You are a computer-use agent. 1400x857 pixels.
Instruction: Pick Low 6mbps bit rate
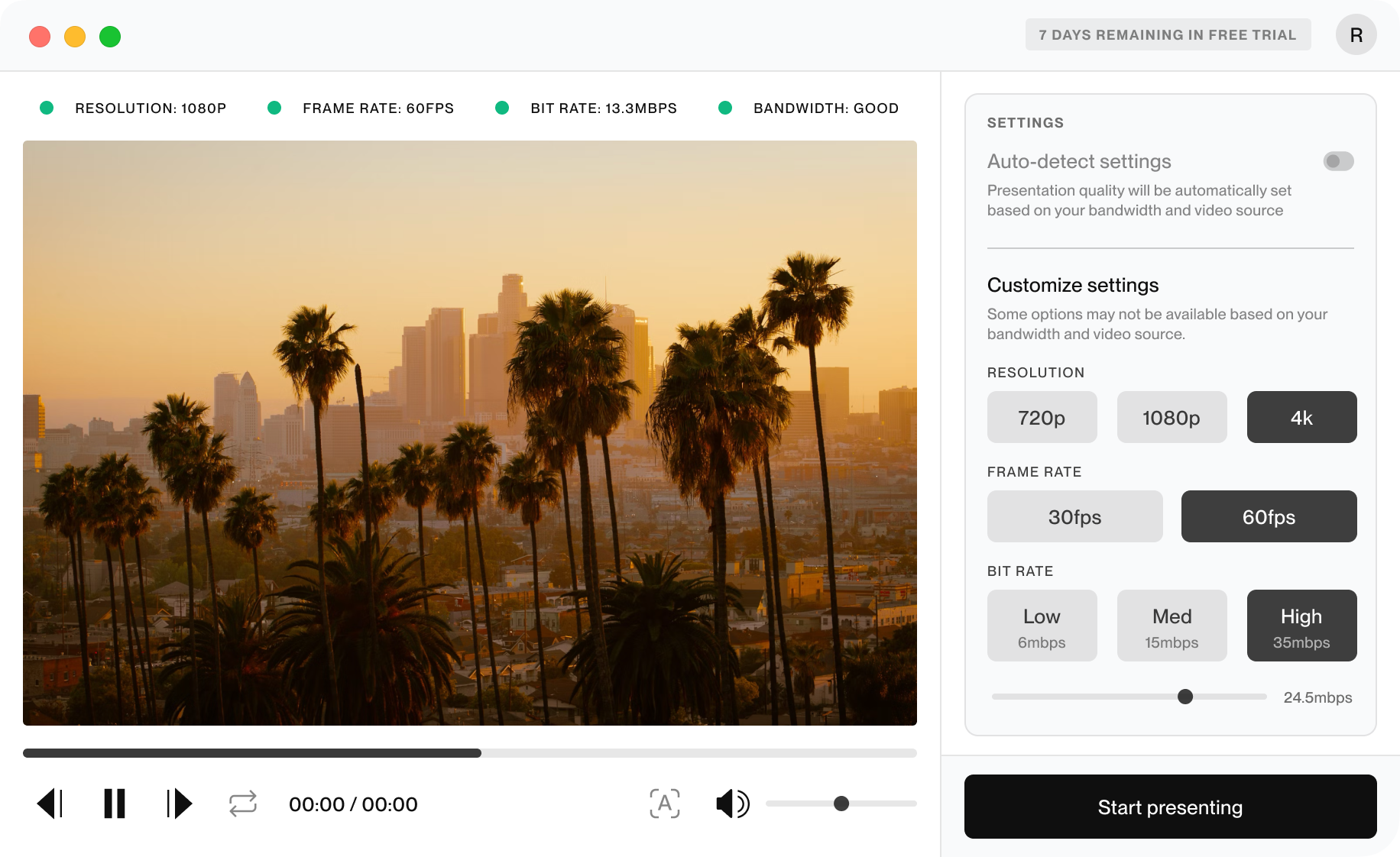(1042, 626)
